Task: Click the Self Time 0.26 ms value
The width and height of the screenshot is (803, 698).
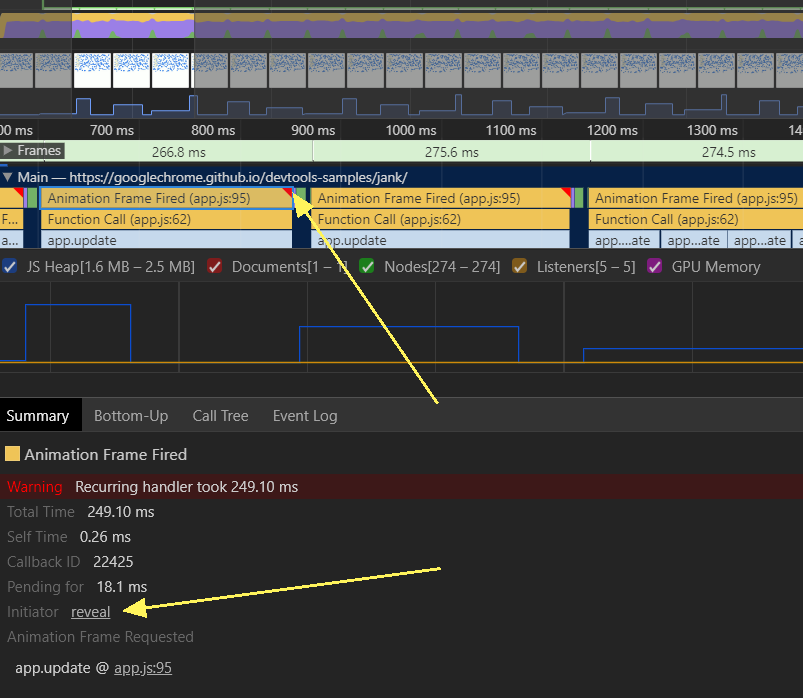Action: (105, 537)
